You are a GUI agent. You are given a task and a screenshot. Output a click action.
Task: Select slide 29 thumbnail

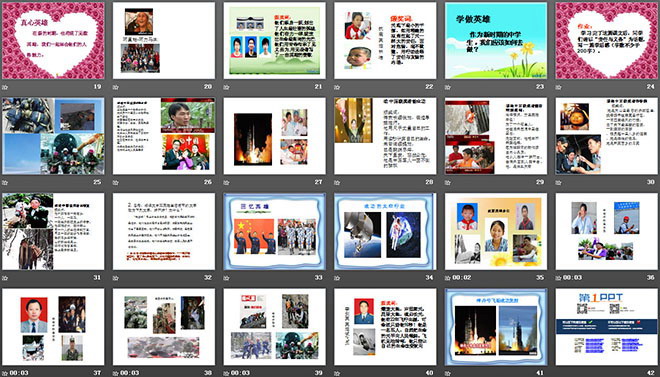(x=496, y=136)
